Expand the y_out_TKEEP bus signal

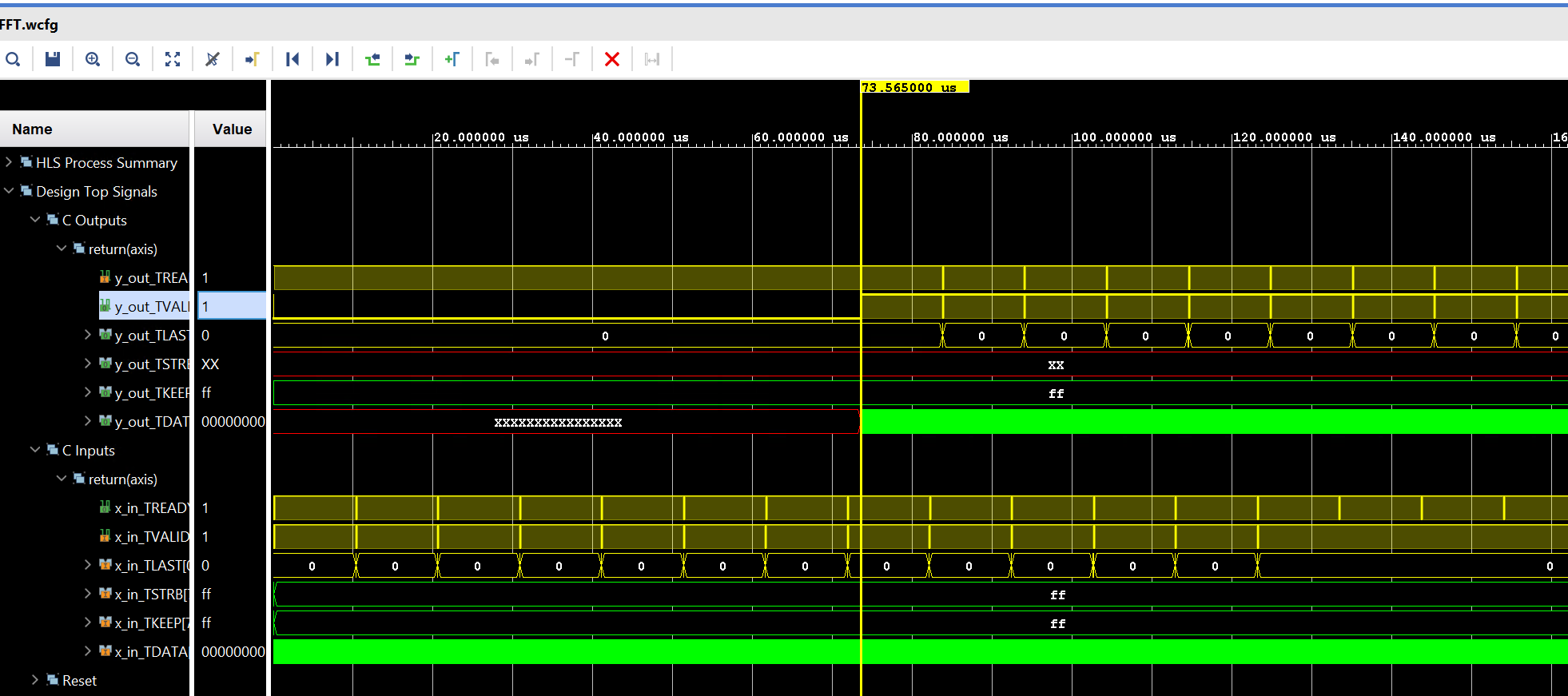(x=88, y=392)
